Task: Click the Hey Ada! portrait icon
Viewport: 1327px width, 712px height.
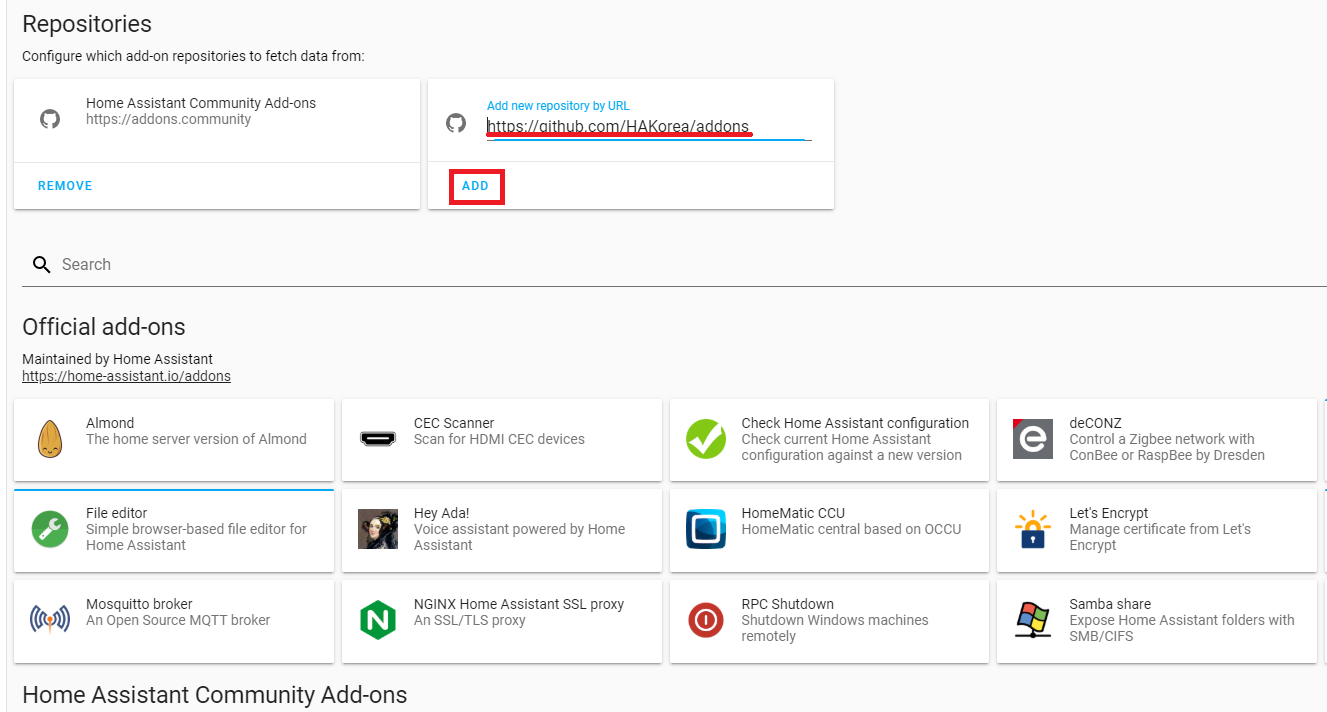Action: (378, 529)
